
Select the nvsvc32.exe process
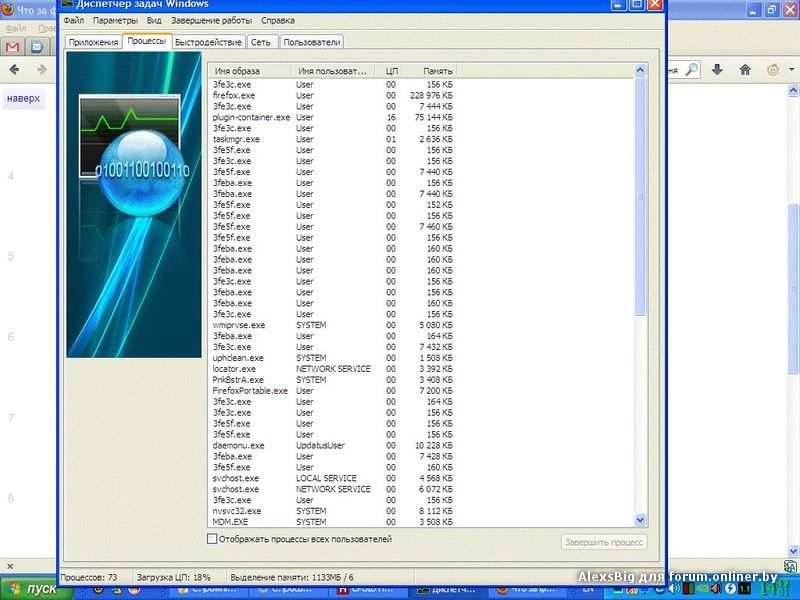333,511
